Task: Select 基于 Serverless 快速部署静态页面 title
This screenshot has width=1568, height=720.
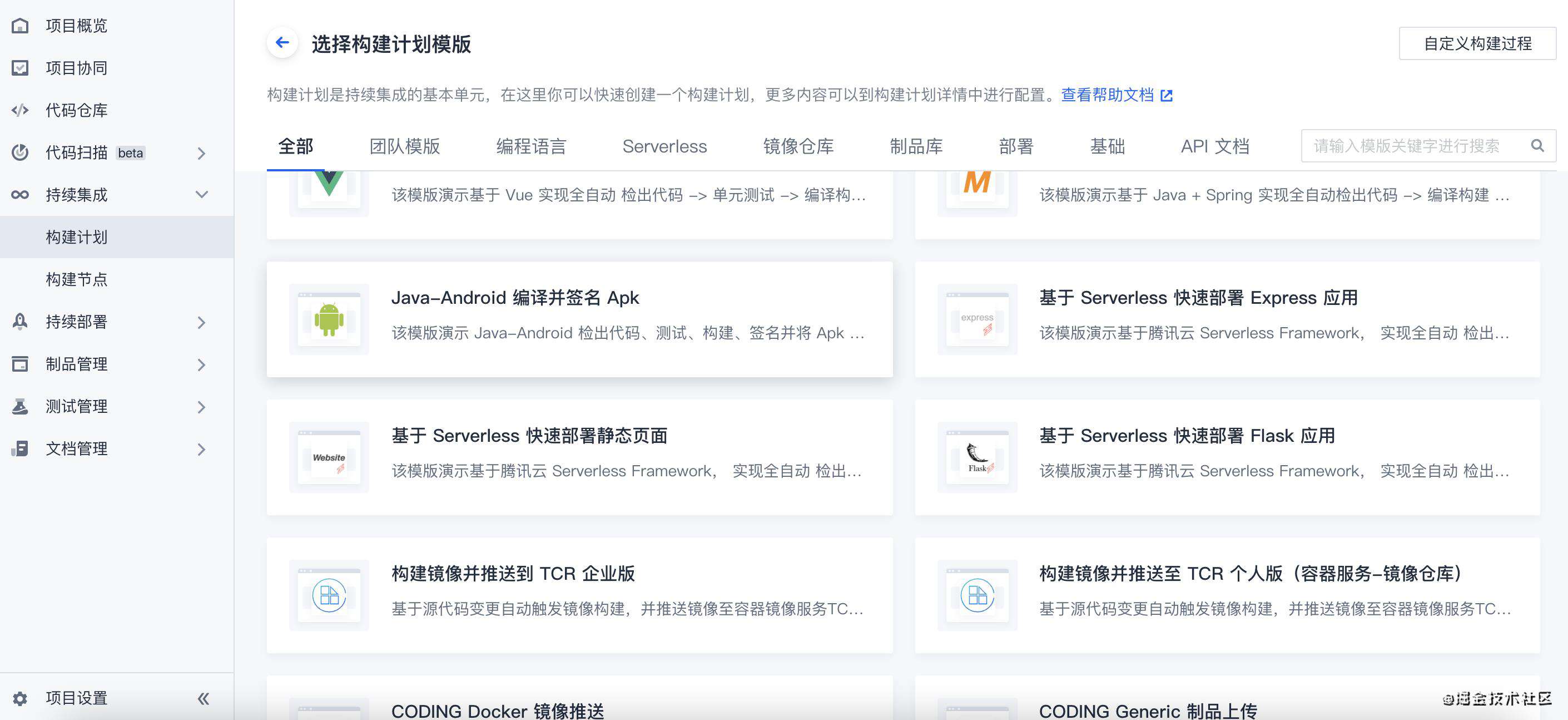Action: (x=529, y=436)
